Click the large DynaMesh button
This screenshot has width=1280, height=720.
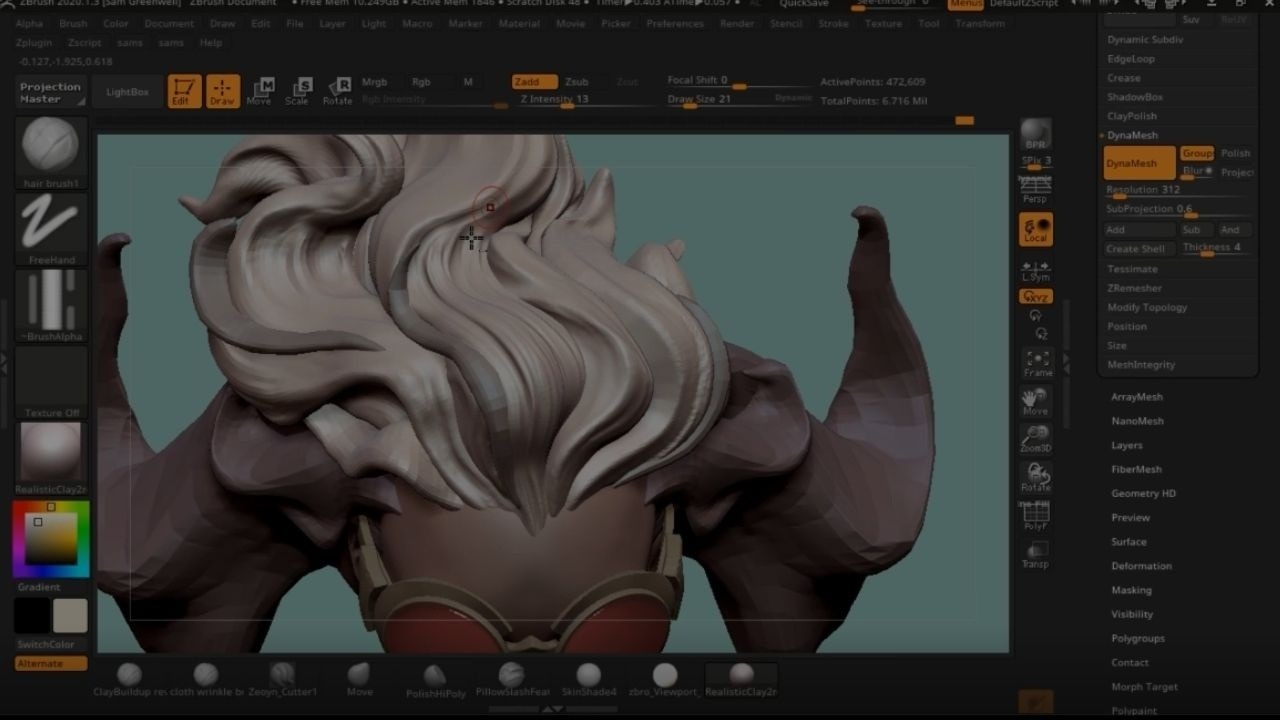[x=1138, y=163]
